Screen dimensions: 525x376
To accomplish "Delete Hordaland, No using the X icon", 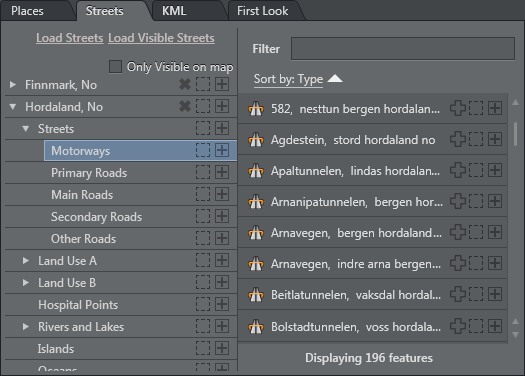I will click(185, 106).
